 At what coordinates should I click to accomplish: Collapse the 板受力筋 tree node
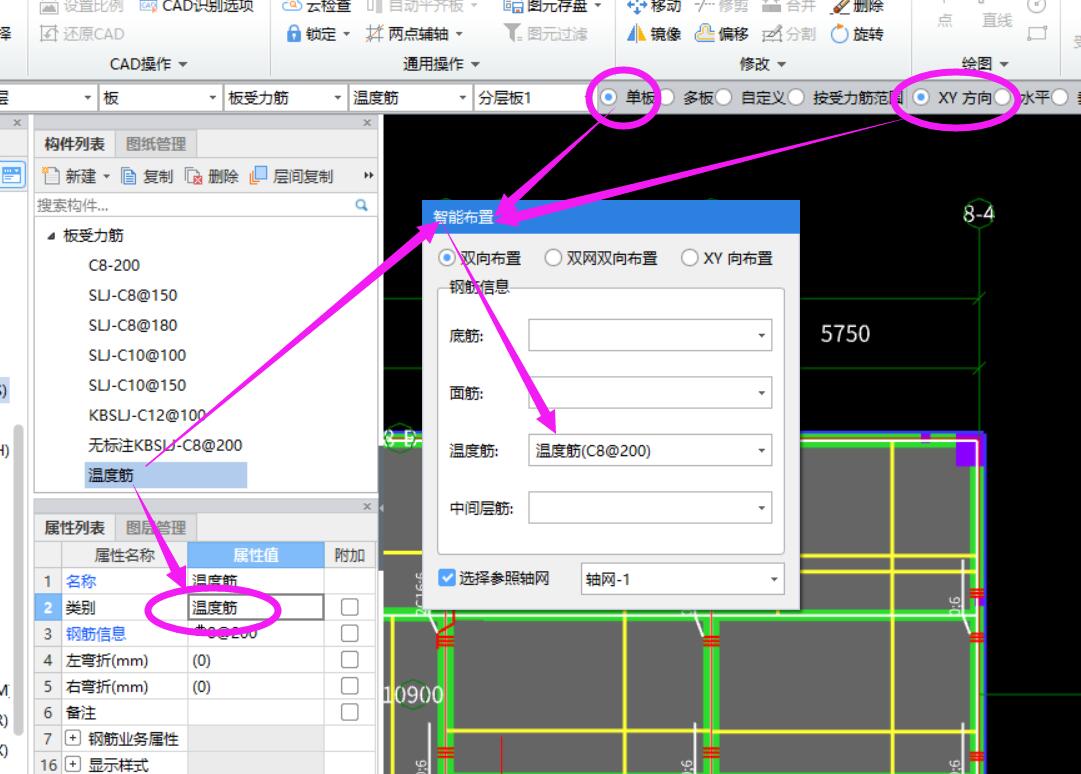tap(51, 236)
